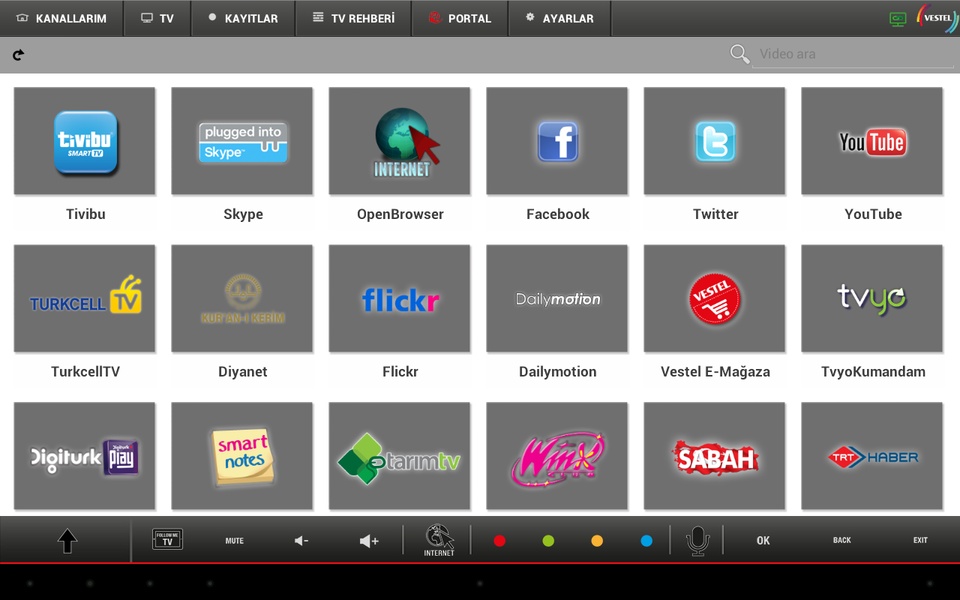Click the Tivibu text label

(86, 214)
